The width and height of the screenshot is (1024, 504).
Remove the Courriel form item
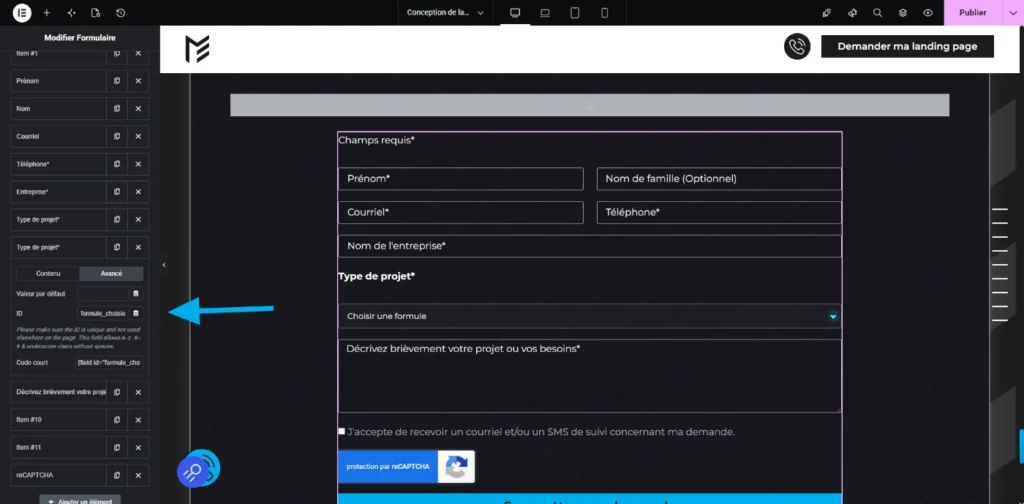point(138,136)
